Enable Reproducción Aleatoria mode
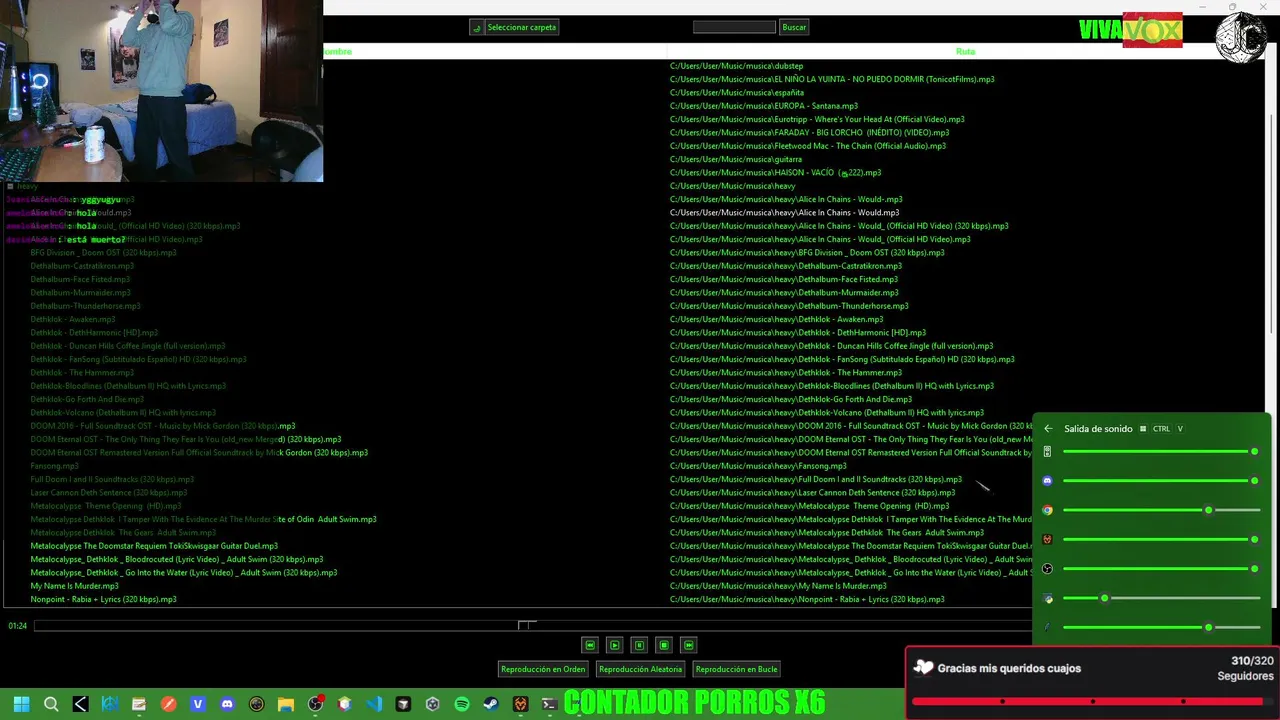The width and height of the screenshot is (1280, 720). tap(640, 669)
